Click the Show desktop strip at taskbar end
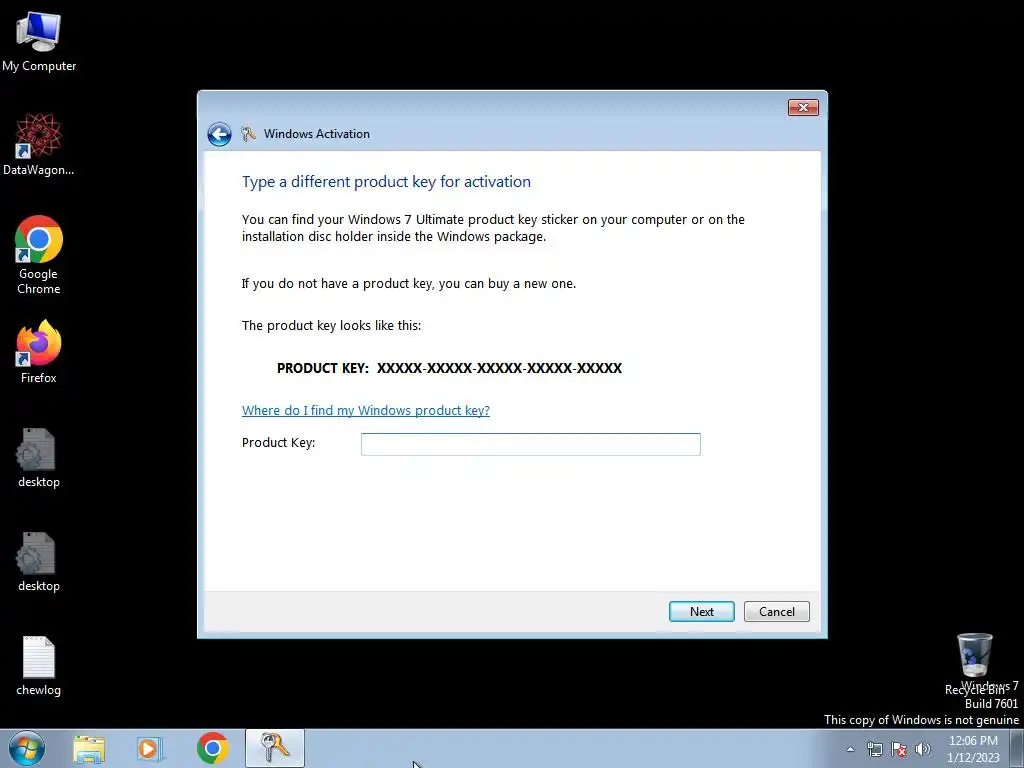The image size is (1024, 768). (1017, 748)
